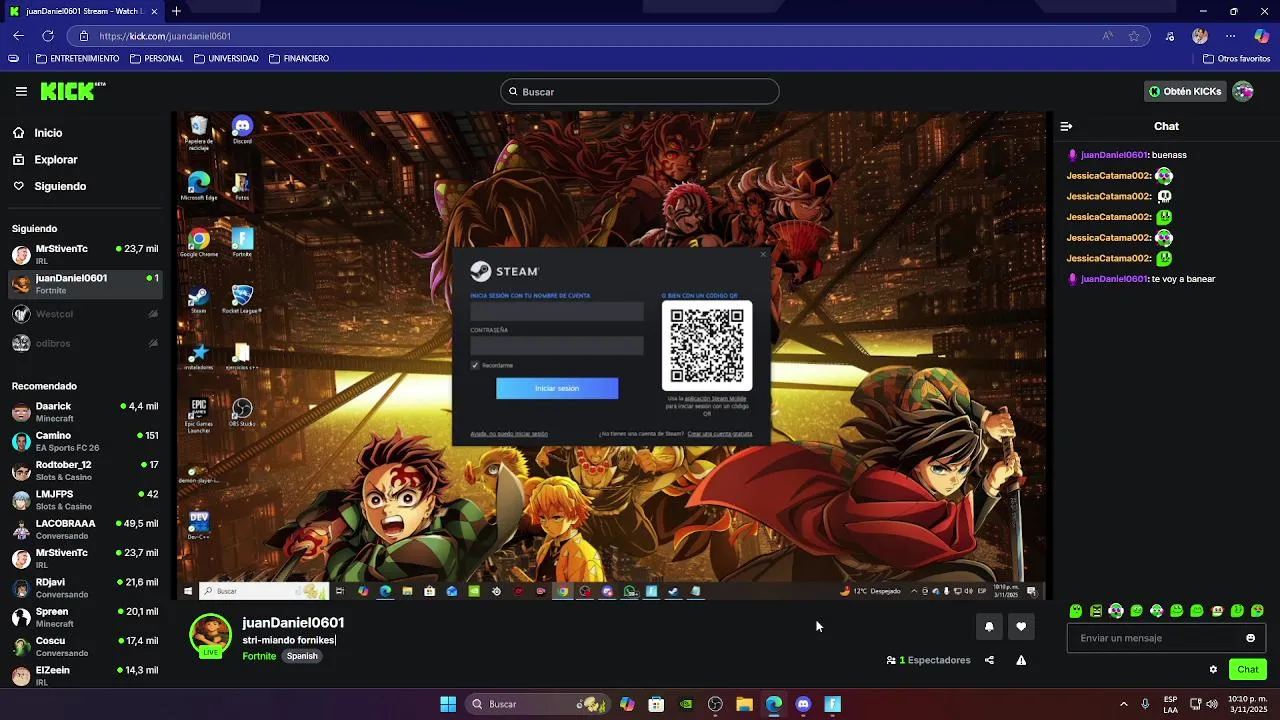Open recommended channel LACOBRAAA
This screenshot has width=1280, height=720.
(x=85, y=529)
